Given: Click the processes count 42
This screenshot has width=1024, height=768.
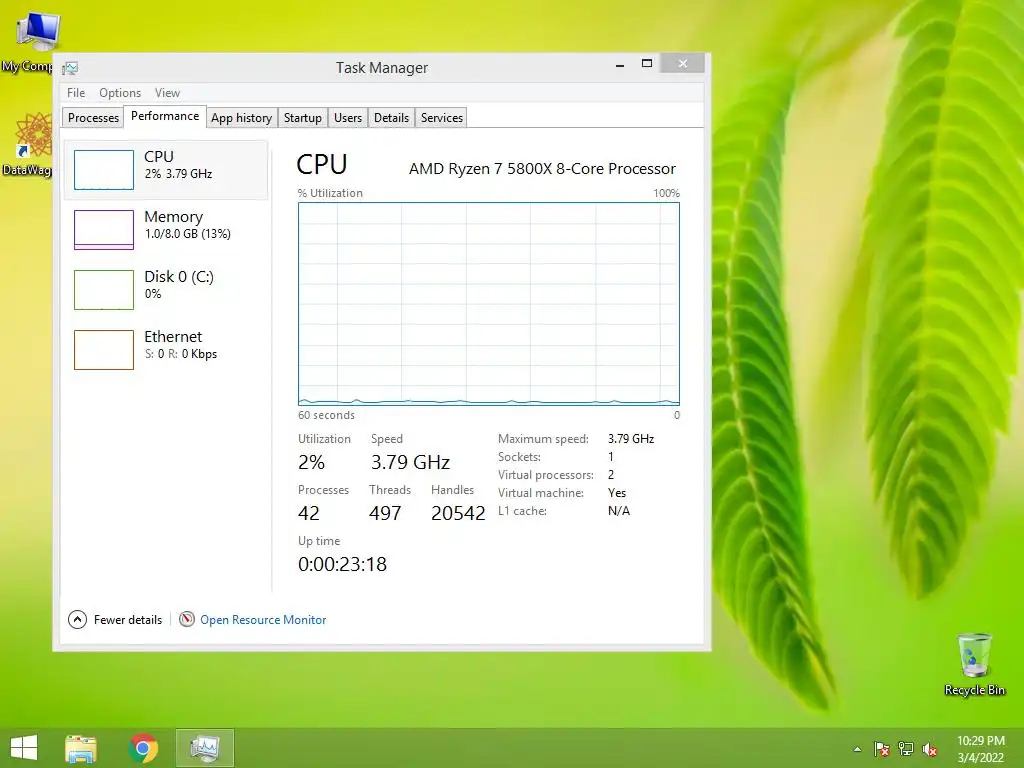Looking at the screenshot, I should (309, 513).
